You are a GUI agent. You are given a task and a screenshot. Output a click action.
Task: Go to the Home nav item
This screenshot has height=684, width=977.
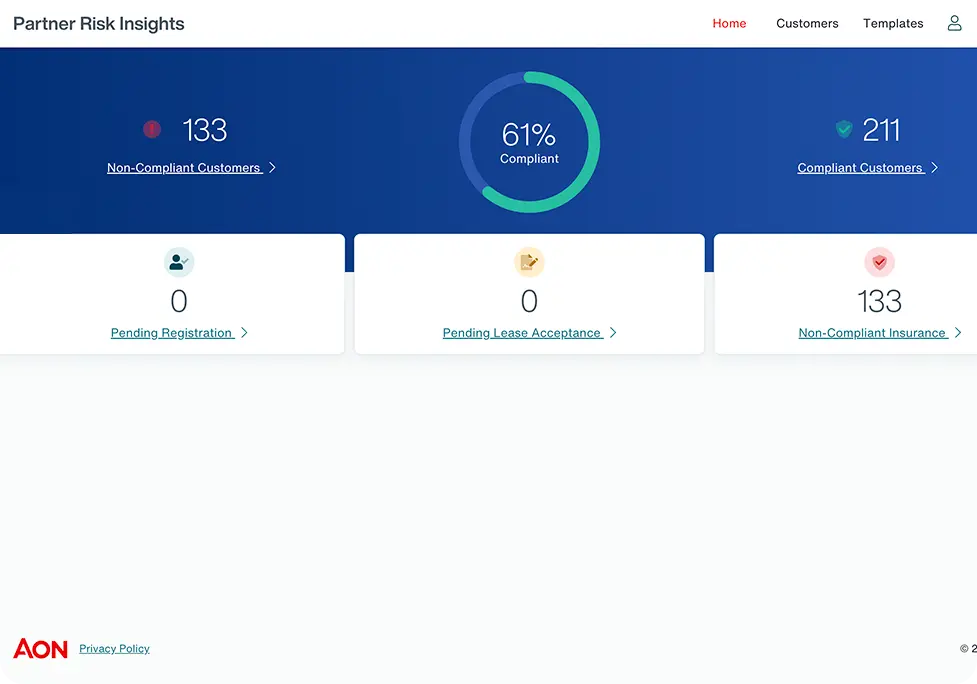click(729, 23)
